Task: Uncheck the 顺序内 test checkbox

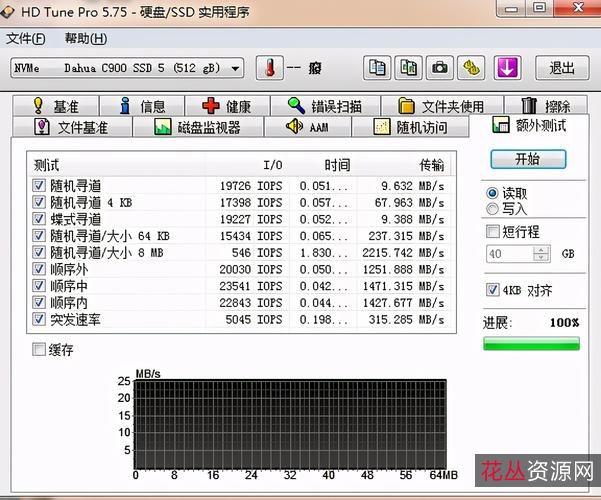Action: (x=39, y=303)
